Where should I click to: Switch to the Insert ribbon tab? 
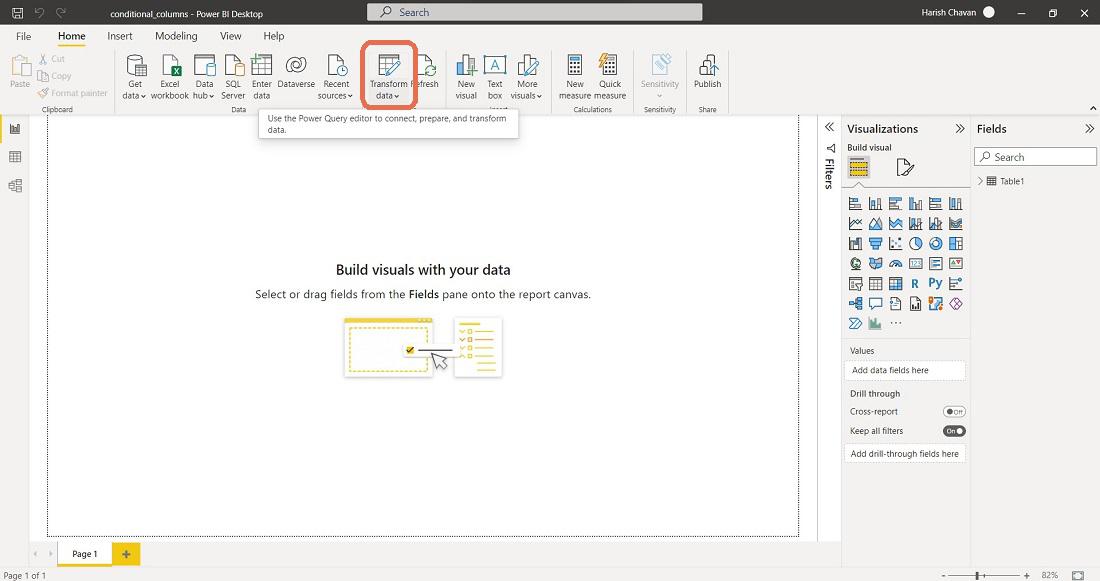click(120, 36)
